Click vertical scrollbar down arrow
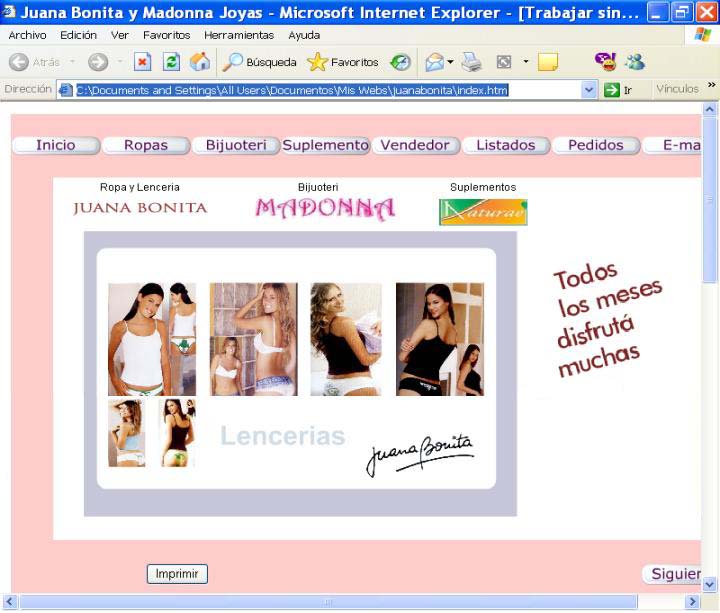The image size is (720, 613). point(709,585)
